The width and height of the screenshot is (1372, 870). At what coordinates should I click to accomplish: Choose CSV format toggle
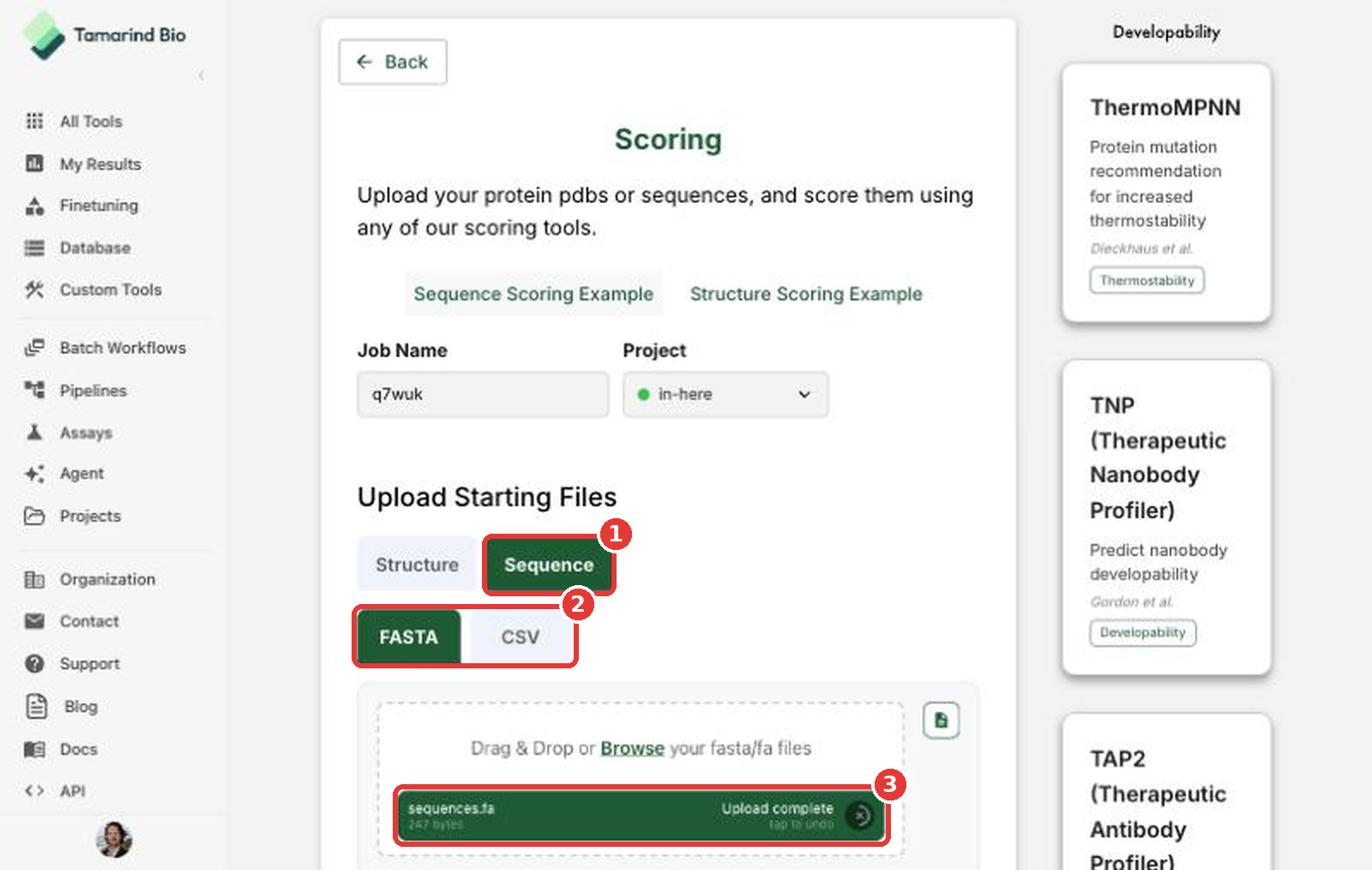[521, 637]
